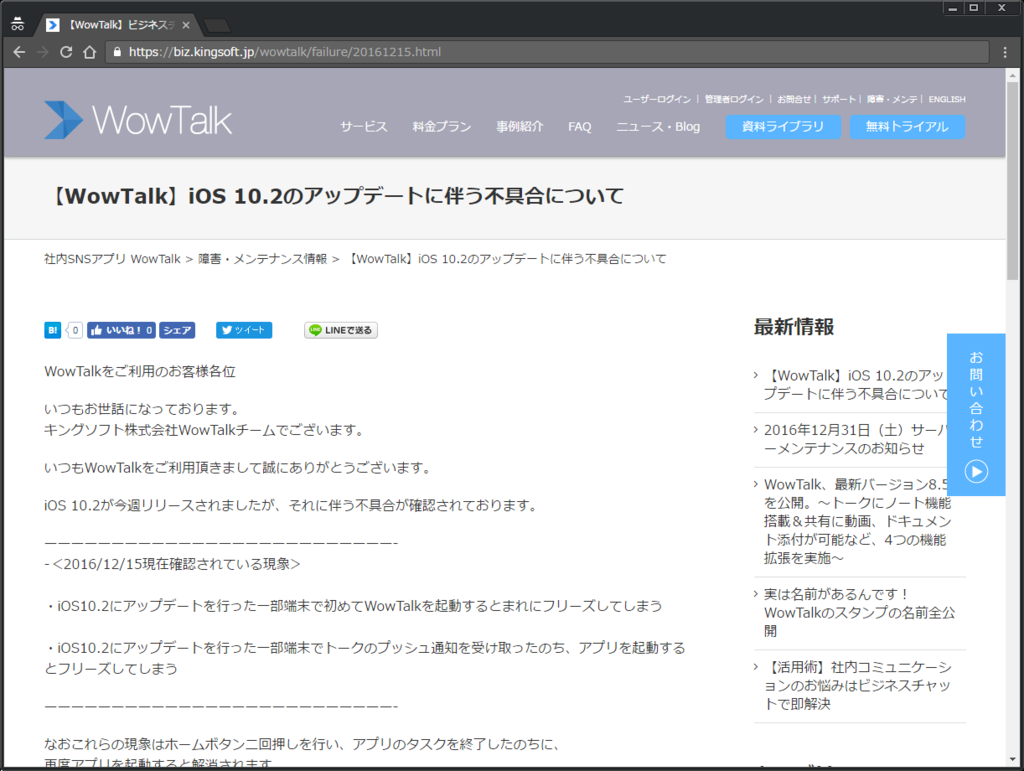Click 最新情報 sidebar heading
The height and width of the screenshot is (771, 1024).
tap(794, 327)
